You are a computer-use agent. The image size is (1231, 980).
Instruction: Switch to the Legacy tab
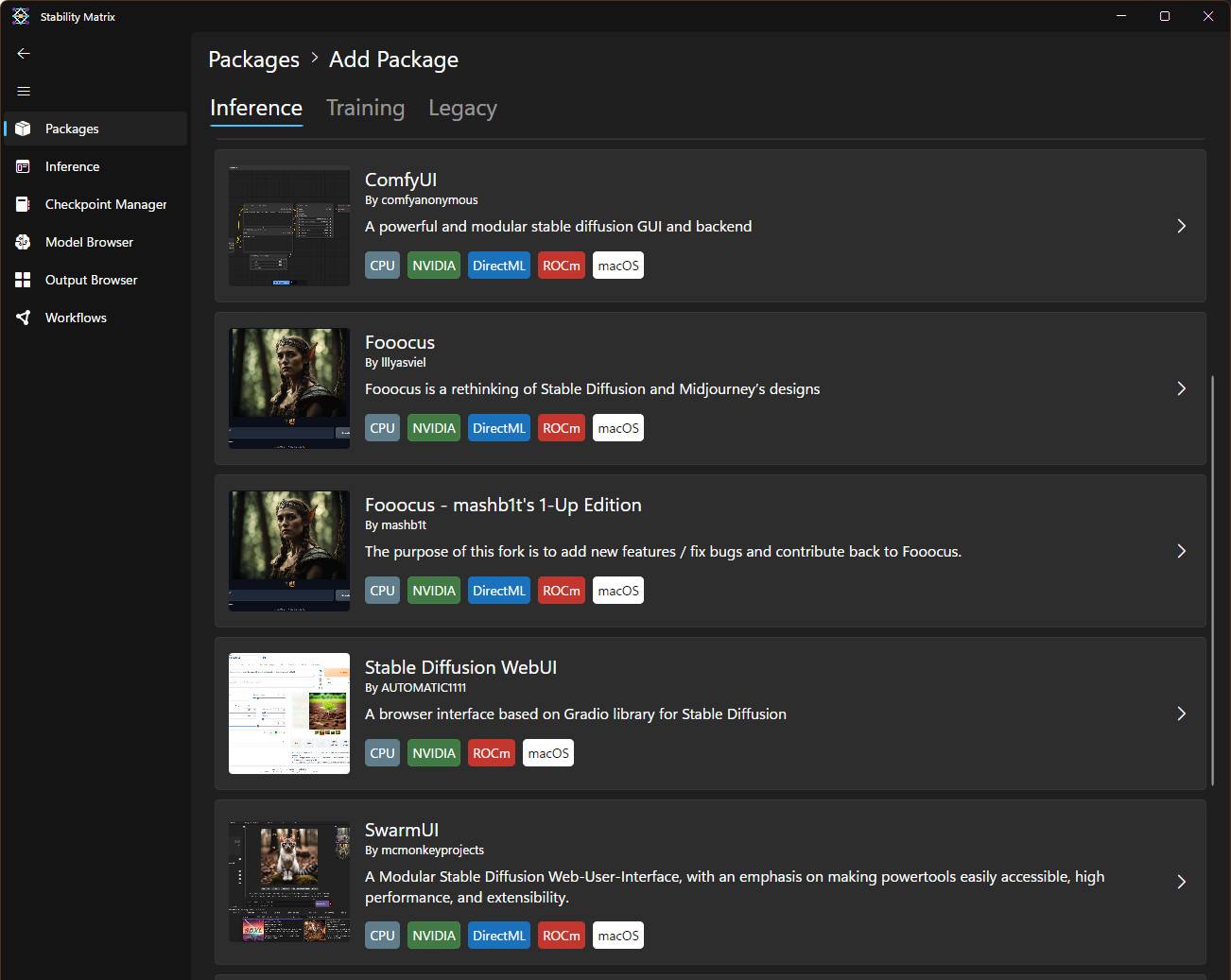point(462,109)
